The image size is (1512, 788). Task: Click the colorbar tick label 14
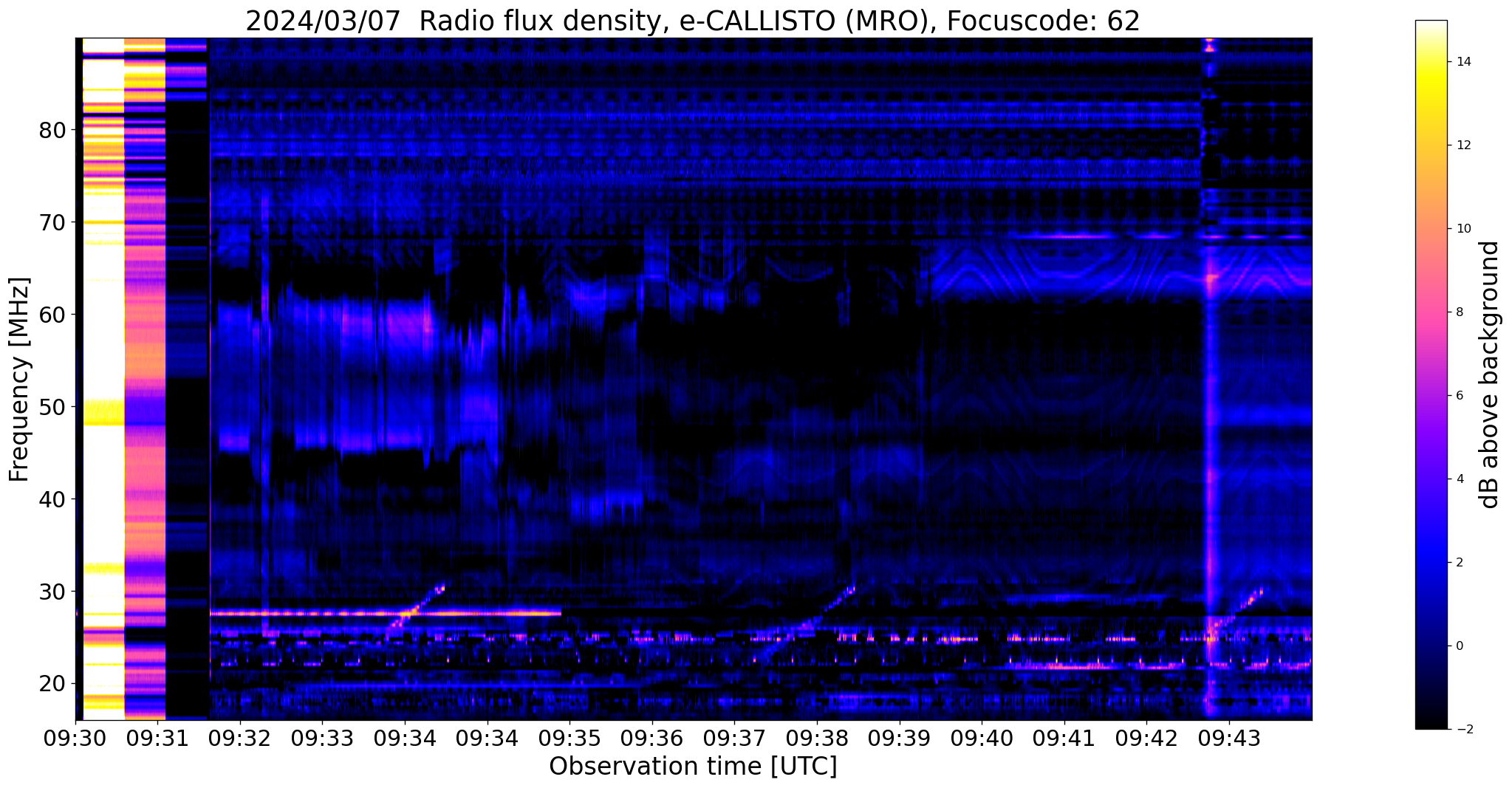click(1463, 62)
